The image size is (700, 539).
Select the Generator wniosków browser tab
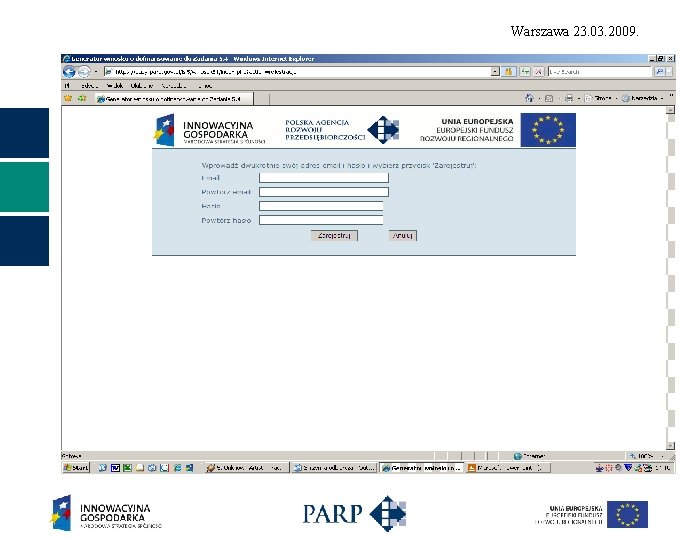point(174,99)
